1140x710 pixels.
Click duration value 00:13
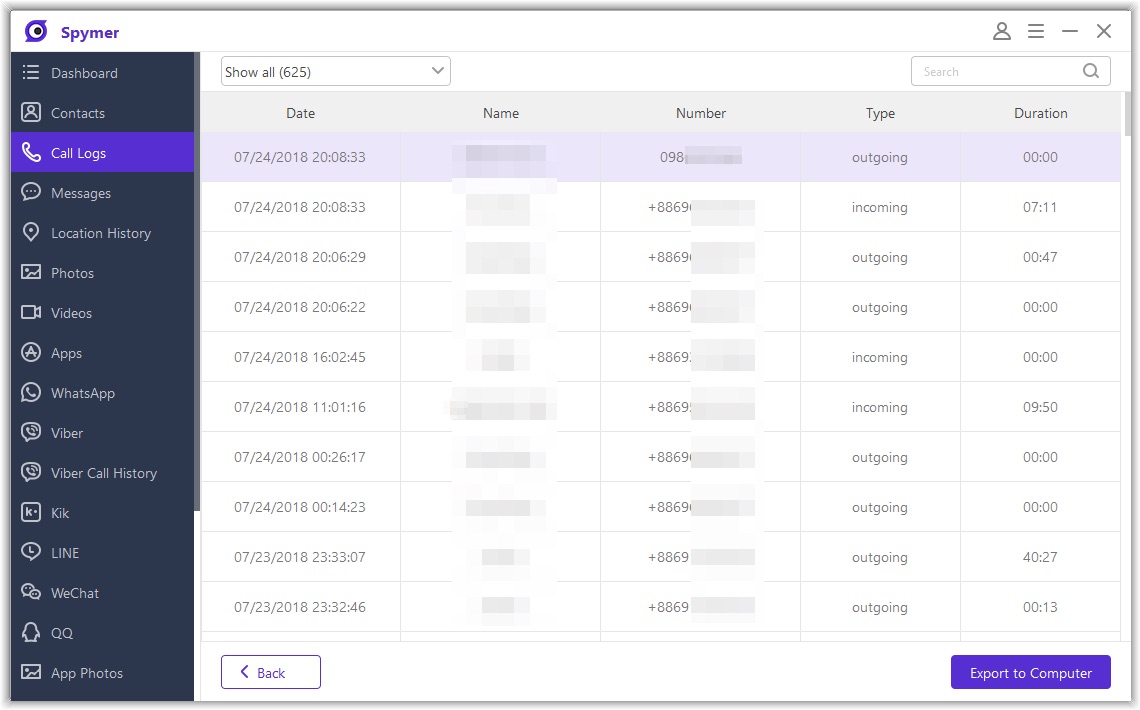point(1040,608)
